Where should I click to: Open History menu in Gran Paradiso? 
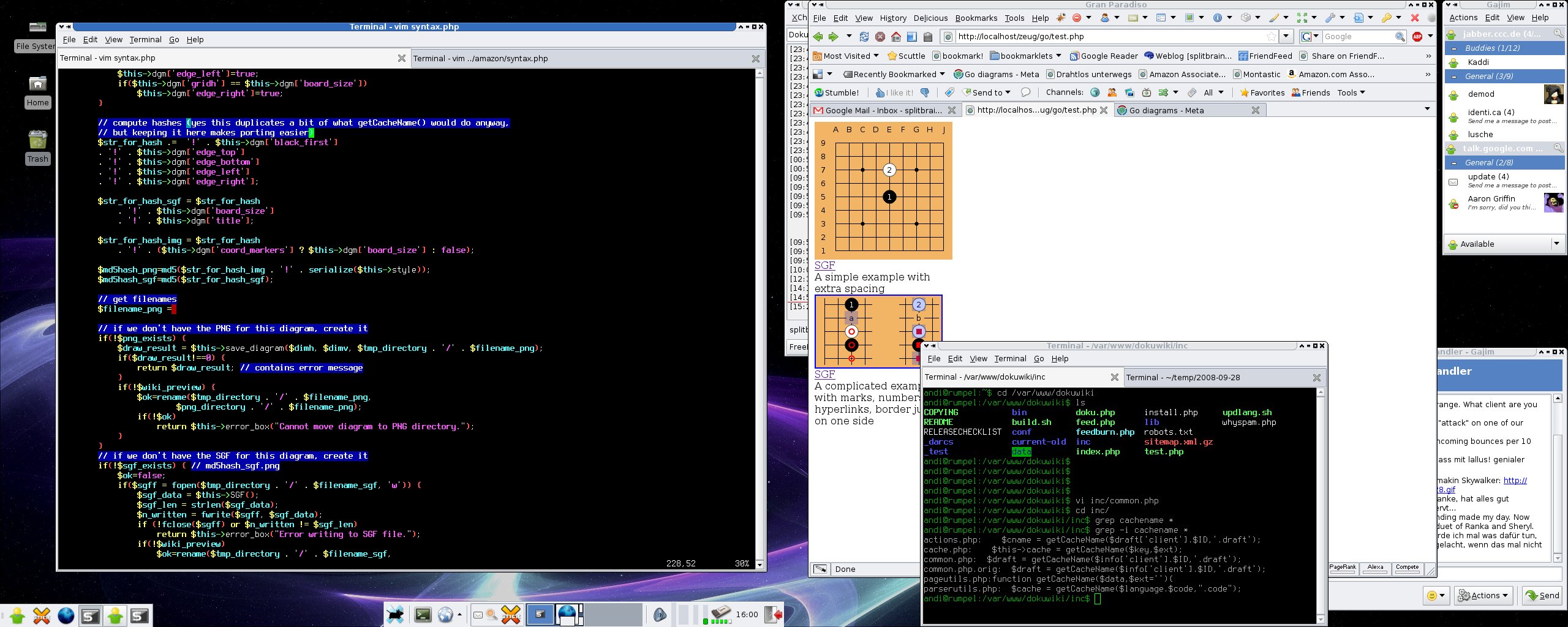click(893, 18)
